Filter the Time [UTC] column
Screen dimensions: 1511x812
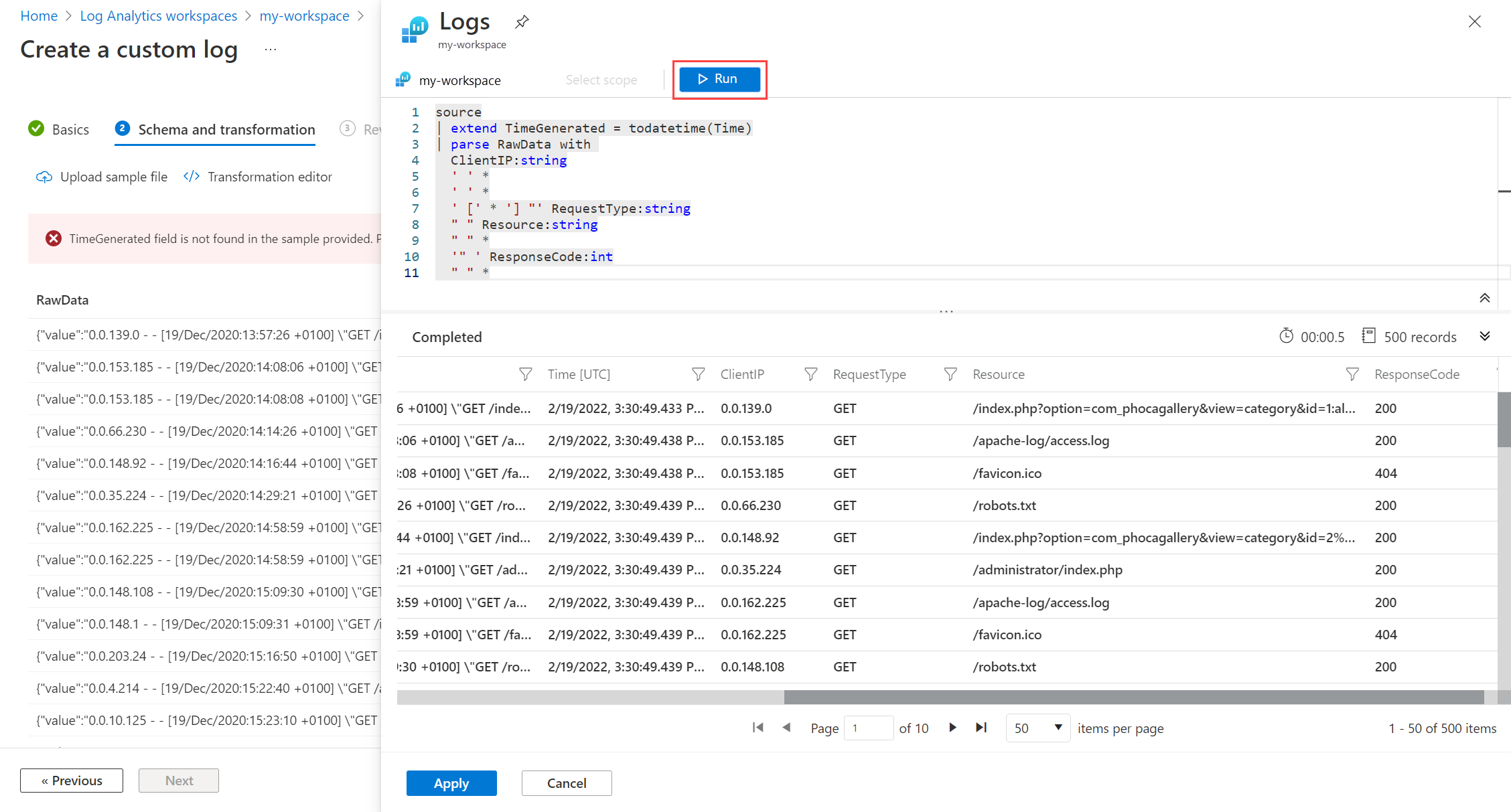coord(526,374)
